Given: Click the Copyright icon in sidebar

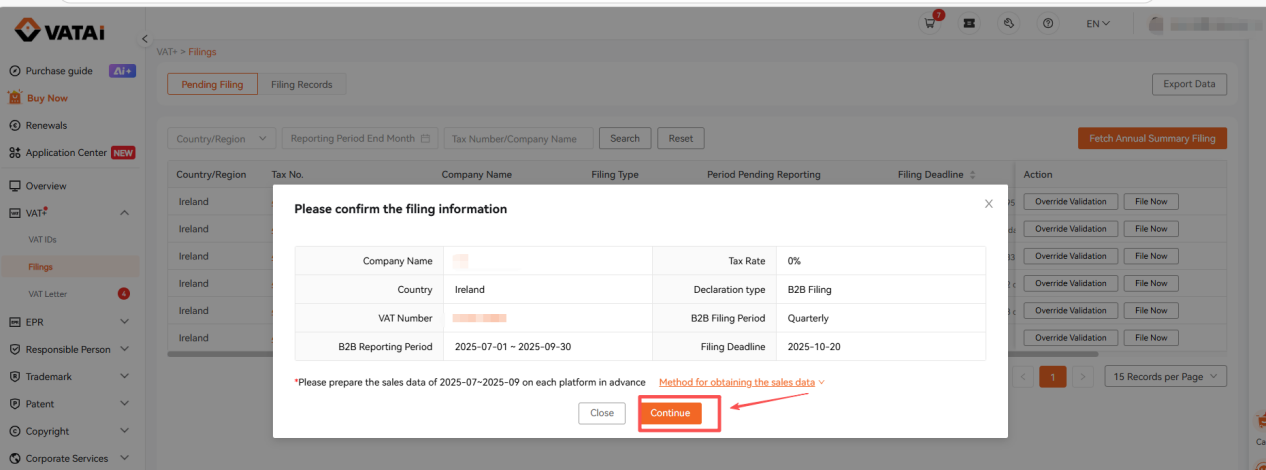Looking at the screenshot, I should tap(15, 431).
